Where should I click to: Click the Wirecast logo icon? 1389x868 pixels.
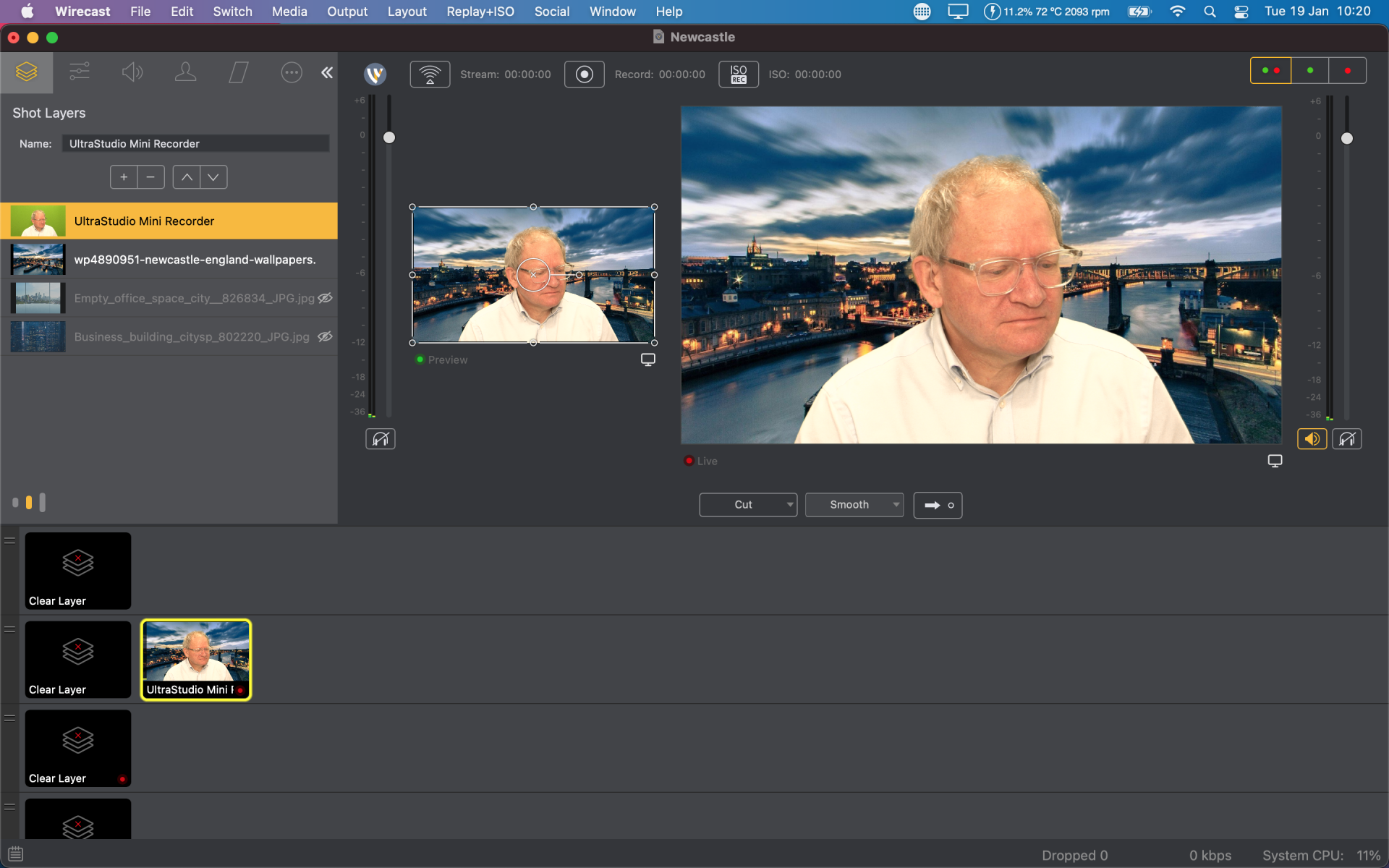tap(375, 74)
